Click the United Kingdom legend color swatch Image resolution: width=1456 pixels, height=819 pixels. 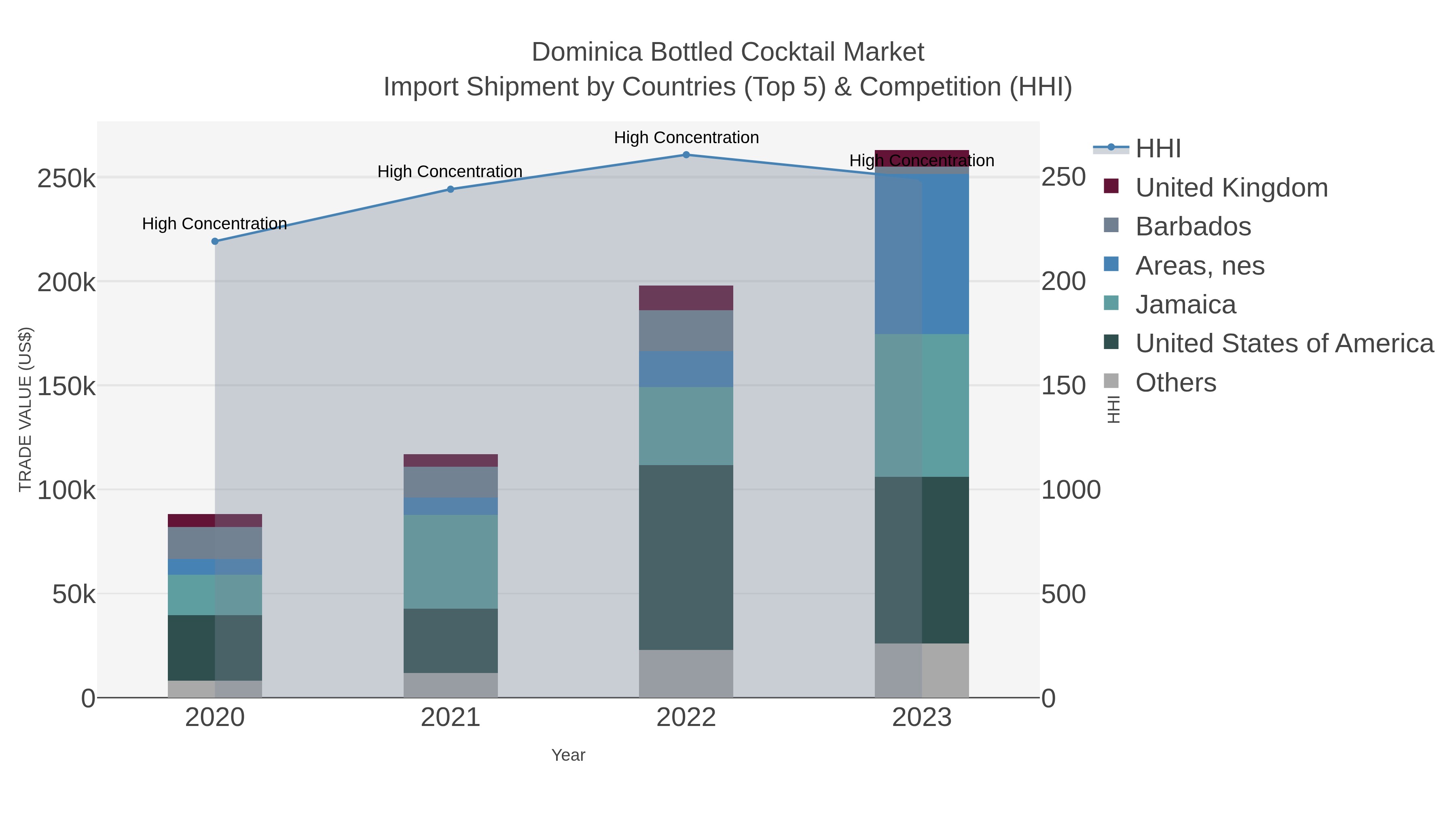(1111, 186)
